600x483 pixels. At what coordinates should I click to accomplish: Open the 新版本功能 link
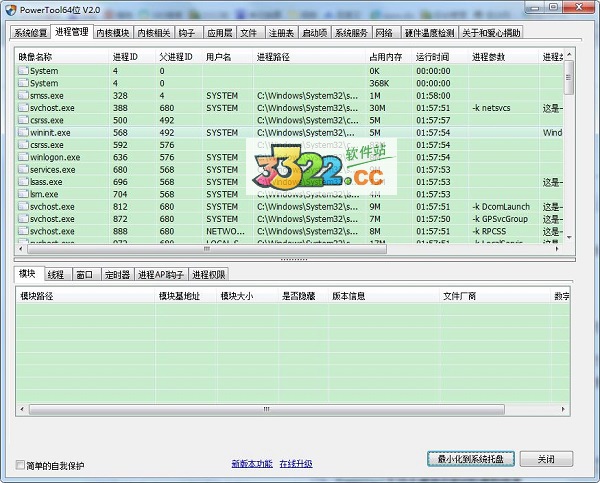tap(252, 464)
